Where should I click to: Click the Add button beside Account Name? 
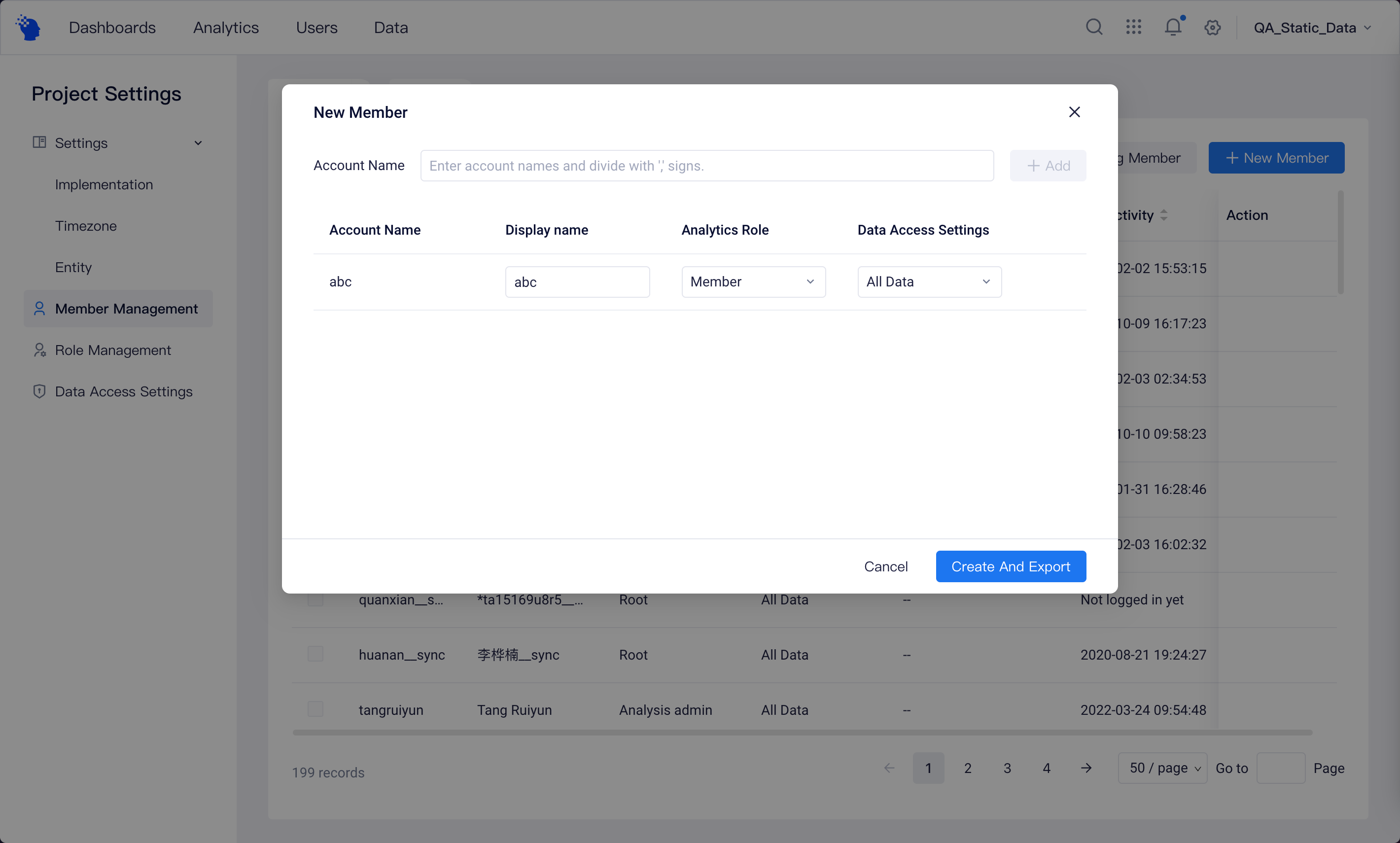click(1048, 165)
